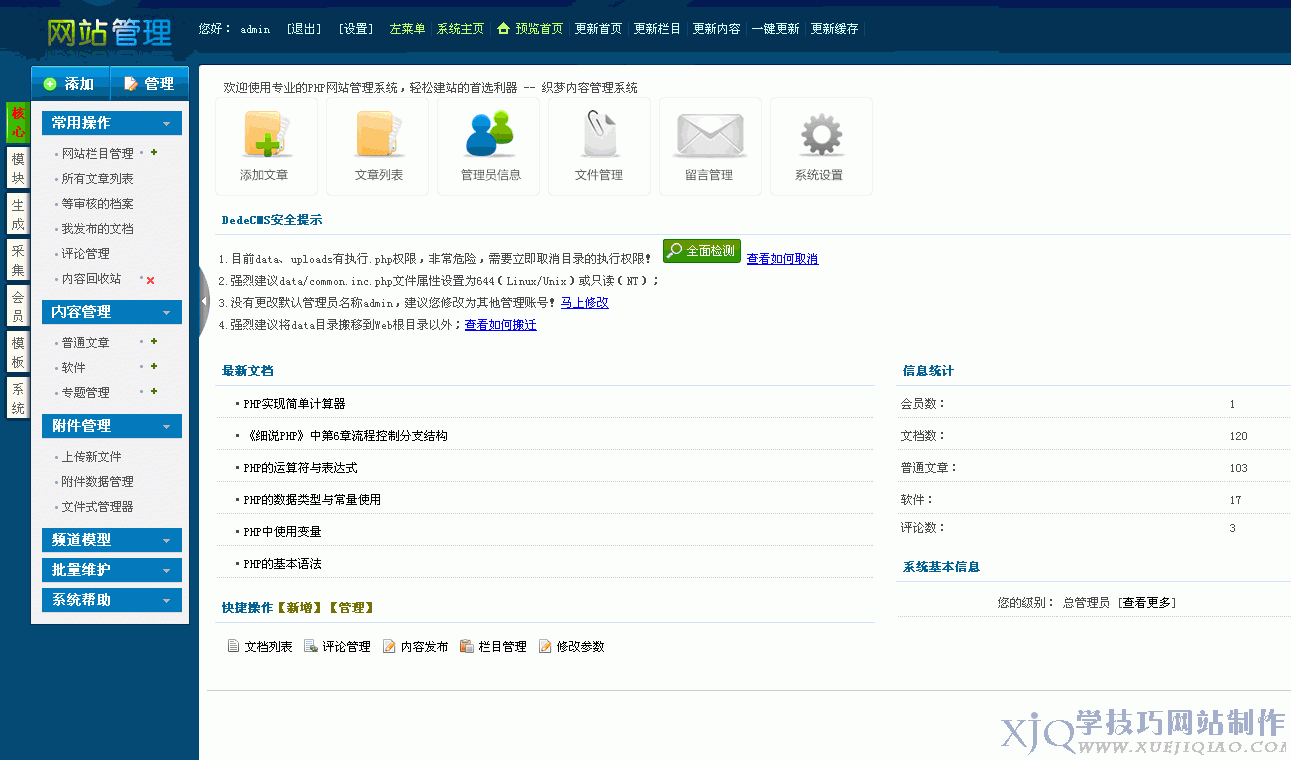
Task: Toggle sidebar with the left collapse arrow
Action: pos(204,301)
